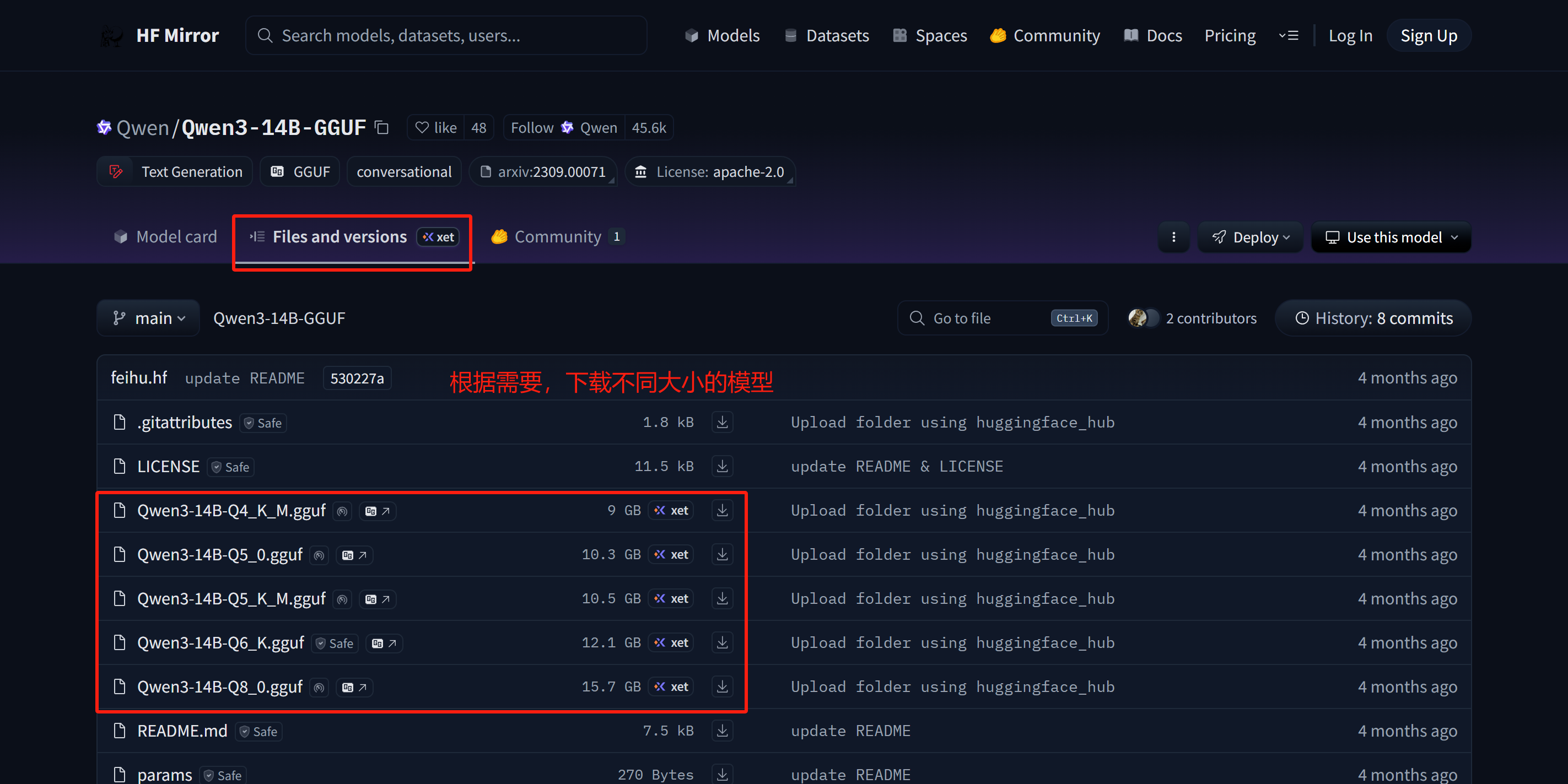Open GGUF viewer for Q5_K_M file
Screen dimensions: 1568x784
pyautogui.click(x=378, y=599)
